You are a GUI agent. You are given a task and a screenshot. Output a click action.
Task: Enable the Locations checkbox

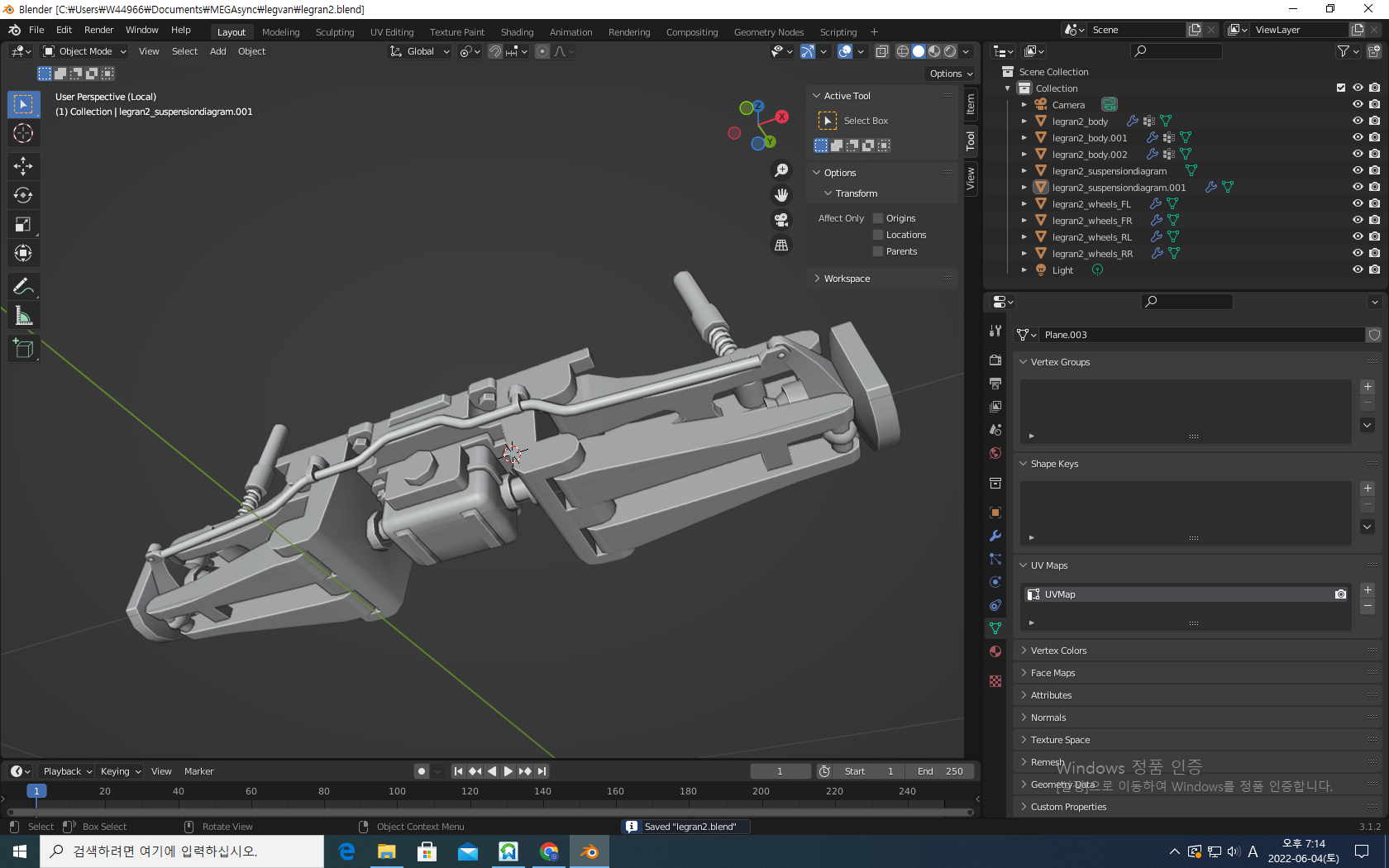tap(878, 235)
